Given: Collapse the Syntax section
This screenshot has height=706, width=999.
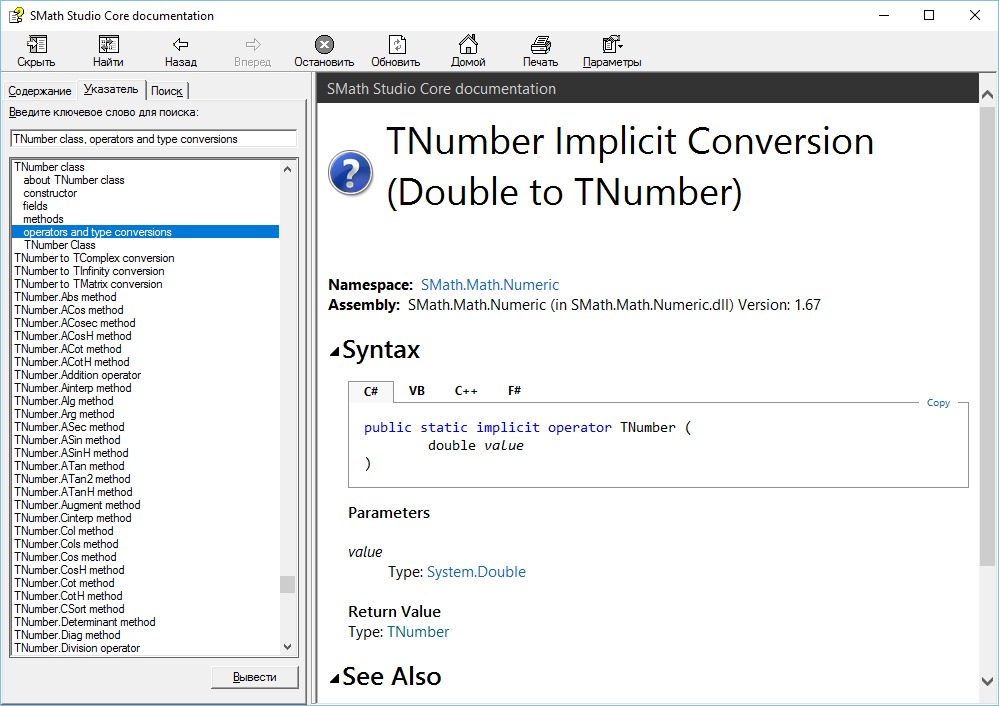Looking at the screenshot, I should (x=335, y=351).
